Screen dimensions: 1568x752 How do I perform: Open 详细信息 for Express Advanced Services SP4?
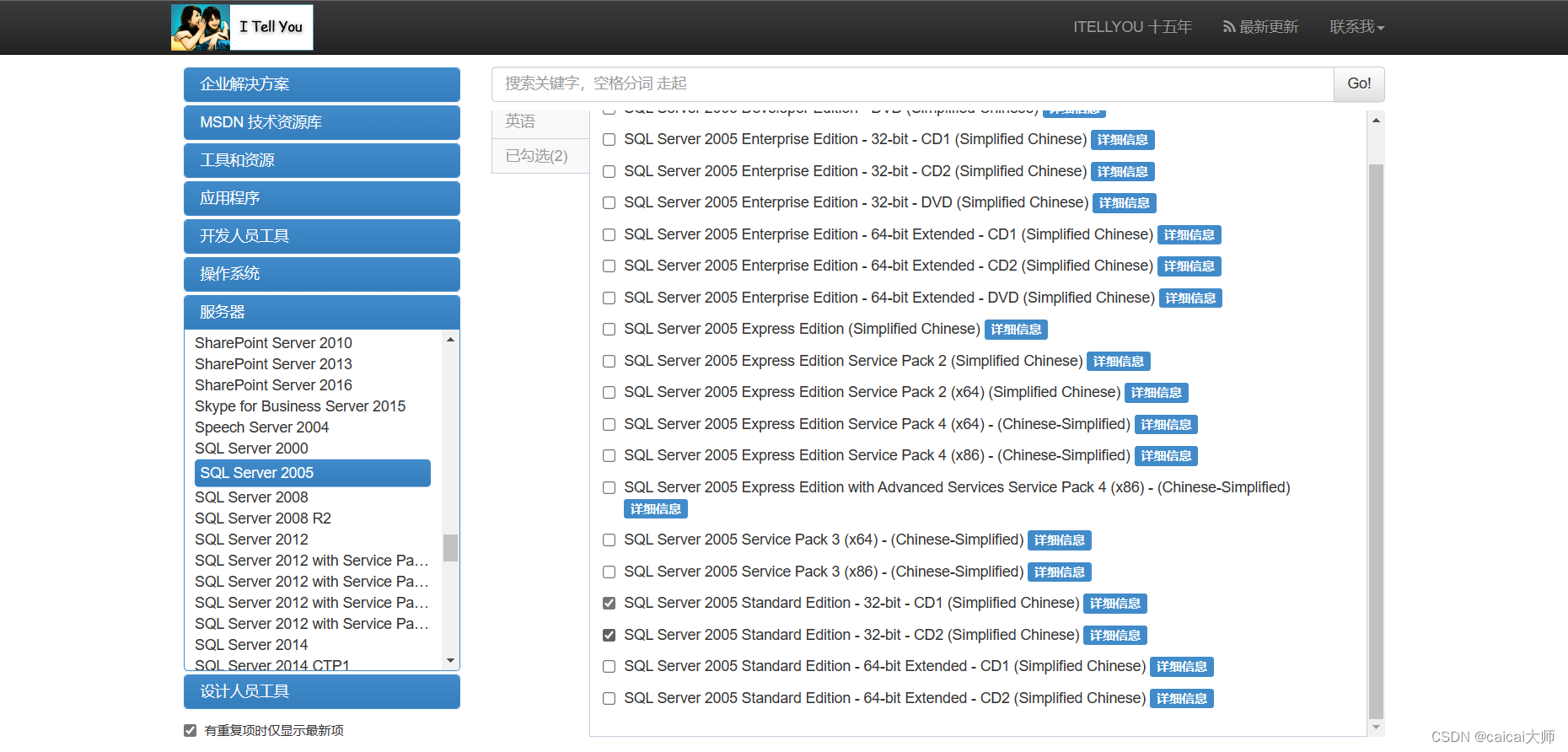[x=656, y=509]
